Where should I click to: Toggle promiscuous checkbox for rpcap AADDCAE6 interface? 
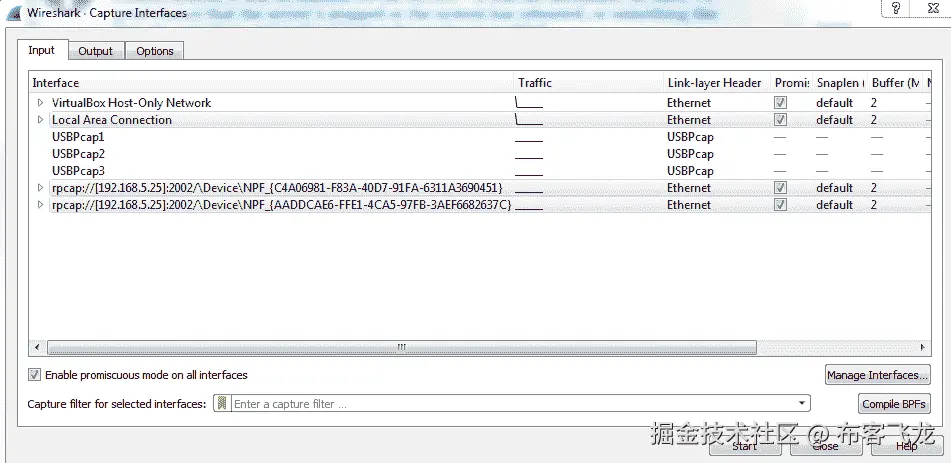point(781,204)
